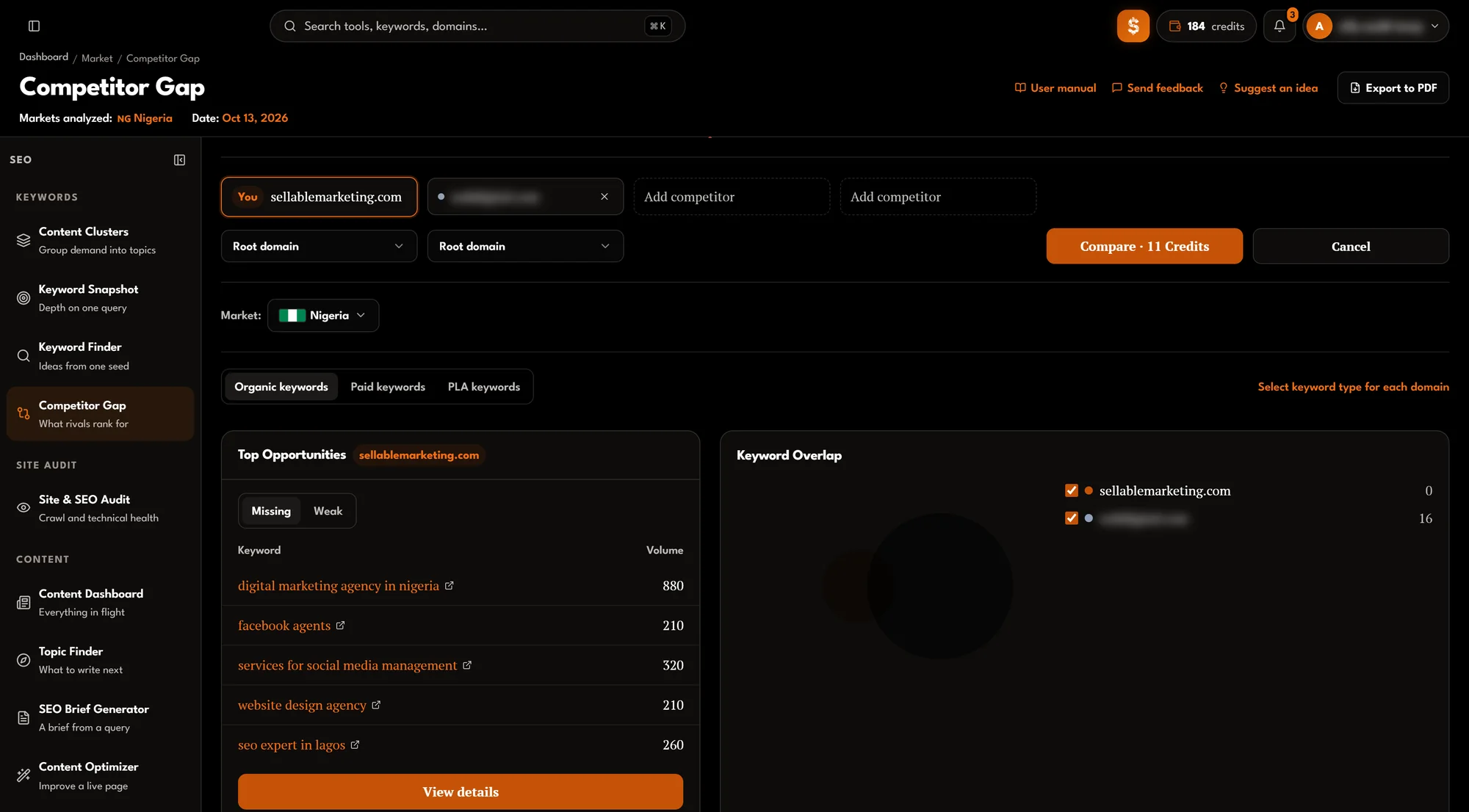Click the Content Clusters layers icon

click(24, 240)
